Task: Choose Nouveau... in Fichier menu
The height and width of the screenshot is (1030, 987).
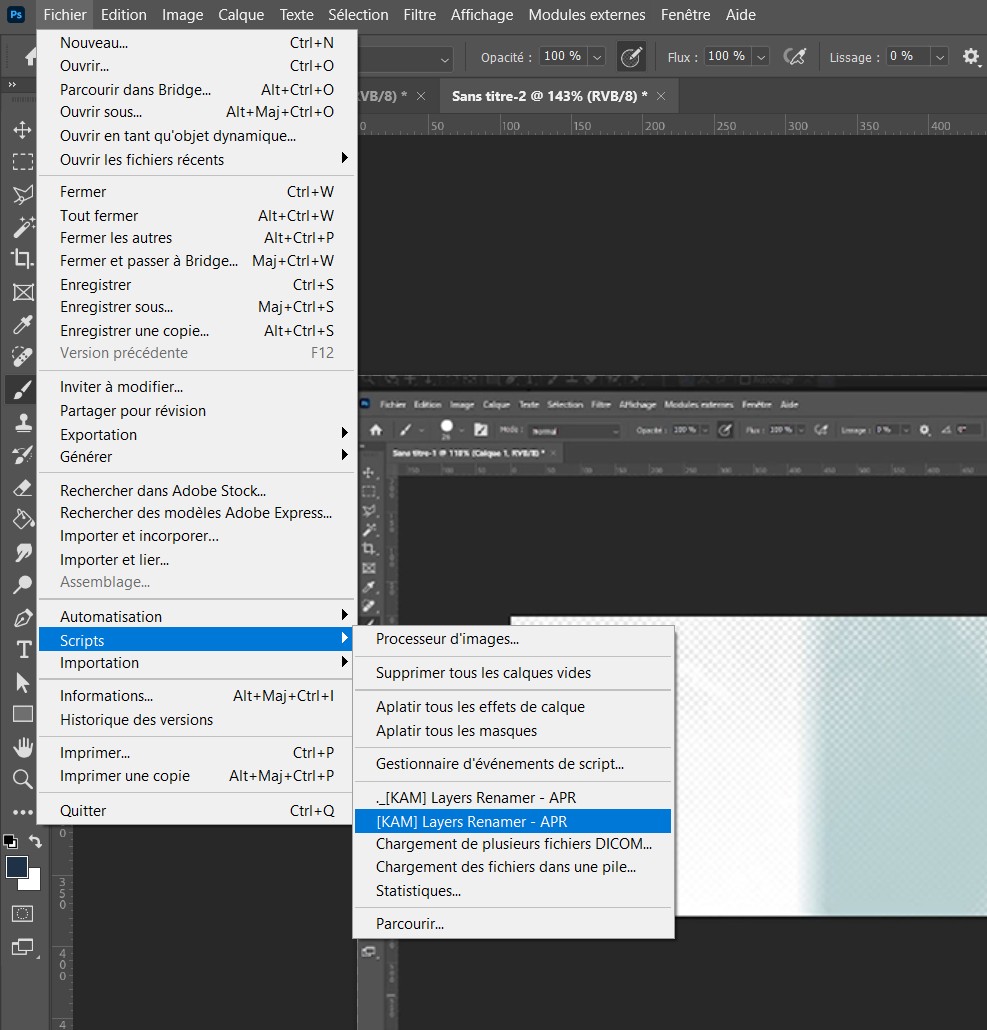Action: pos(196,43)
